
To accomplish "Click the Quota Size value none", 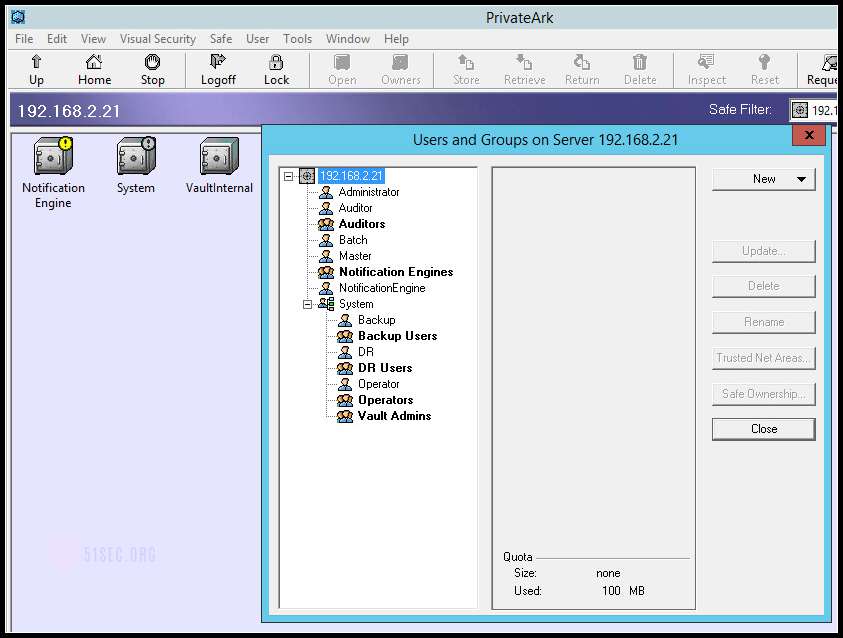I will (x=608, y=573).
